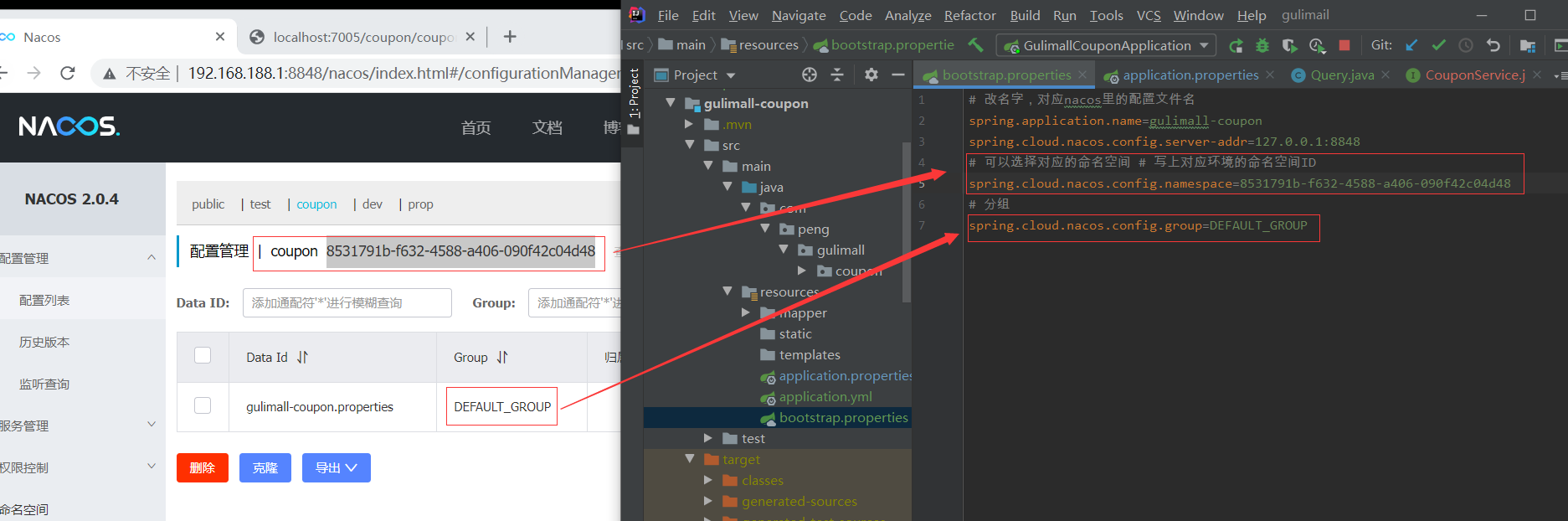Switch to CouponService.java editor tab
Image resolution: width=1568 pixels, height=521 pixels.
(x=1475, y=75)
